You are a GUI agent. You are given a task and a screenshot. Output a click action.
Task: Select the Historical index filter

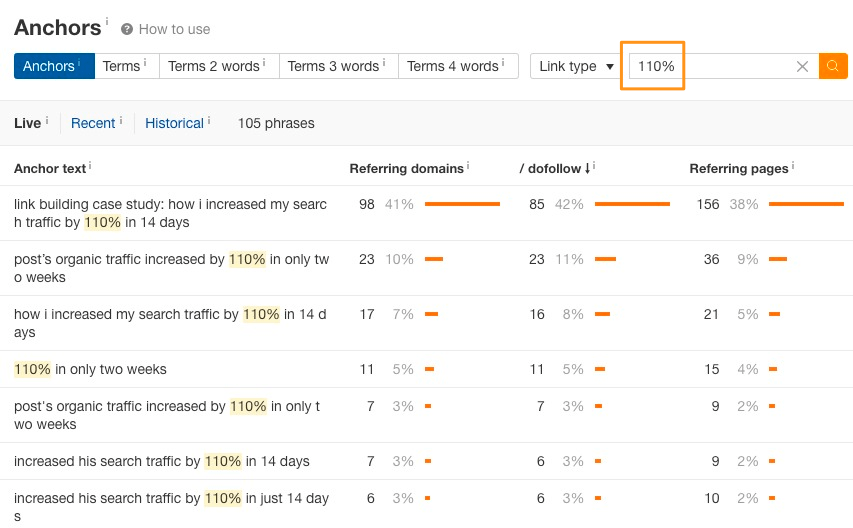174,123
